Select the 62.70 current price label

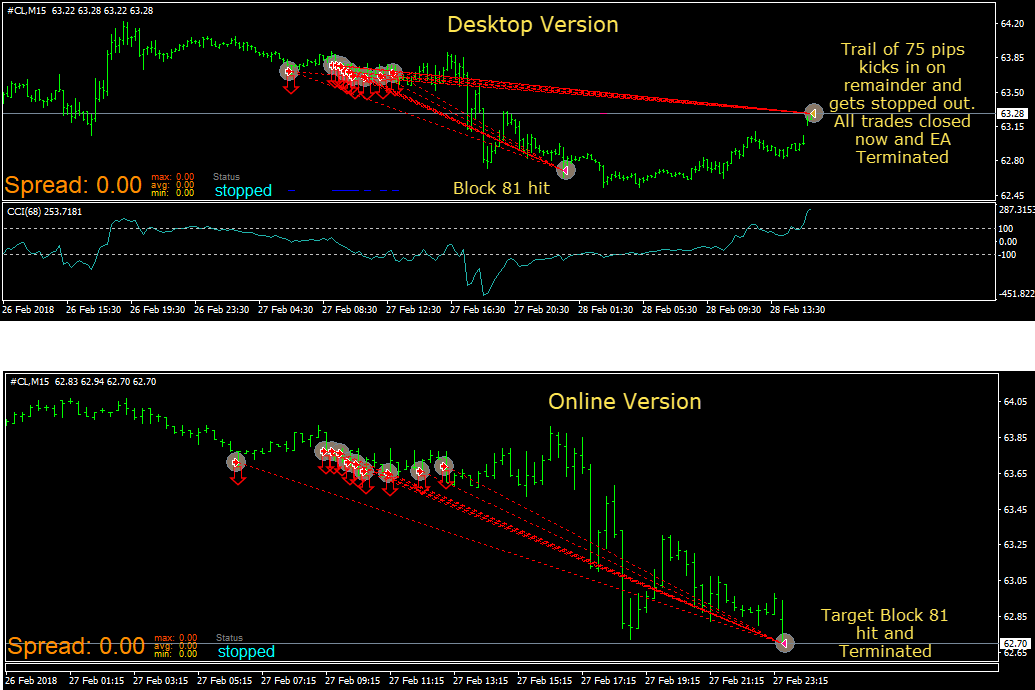click(1015, 643)
